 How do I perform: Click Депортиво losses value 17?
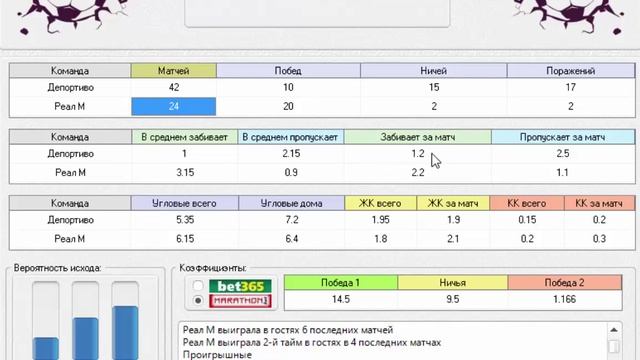[x=571, y=87]
